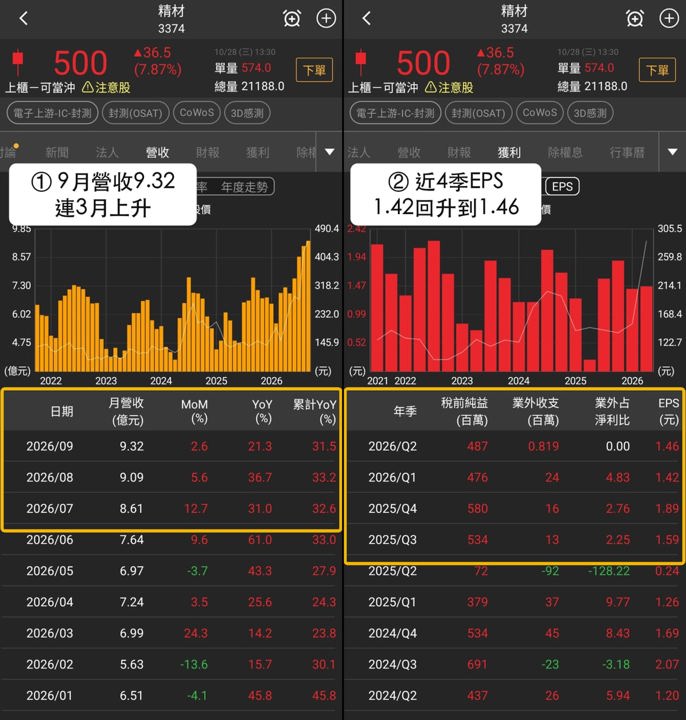
Task: Tap 2025/Q4 earnings row
Action: click(x=514, y=508)
